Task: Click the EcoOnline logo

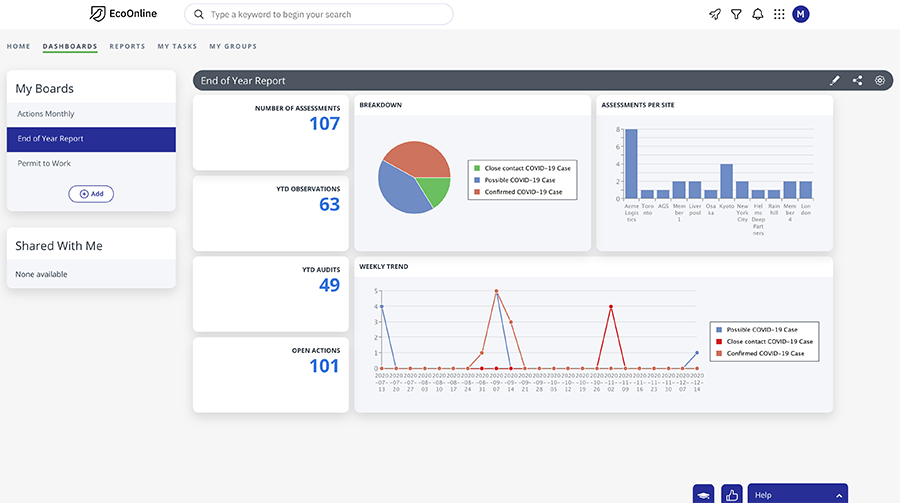Action: (x=123, y=14)
